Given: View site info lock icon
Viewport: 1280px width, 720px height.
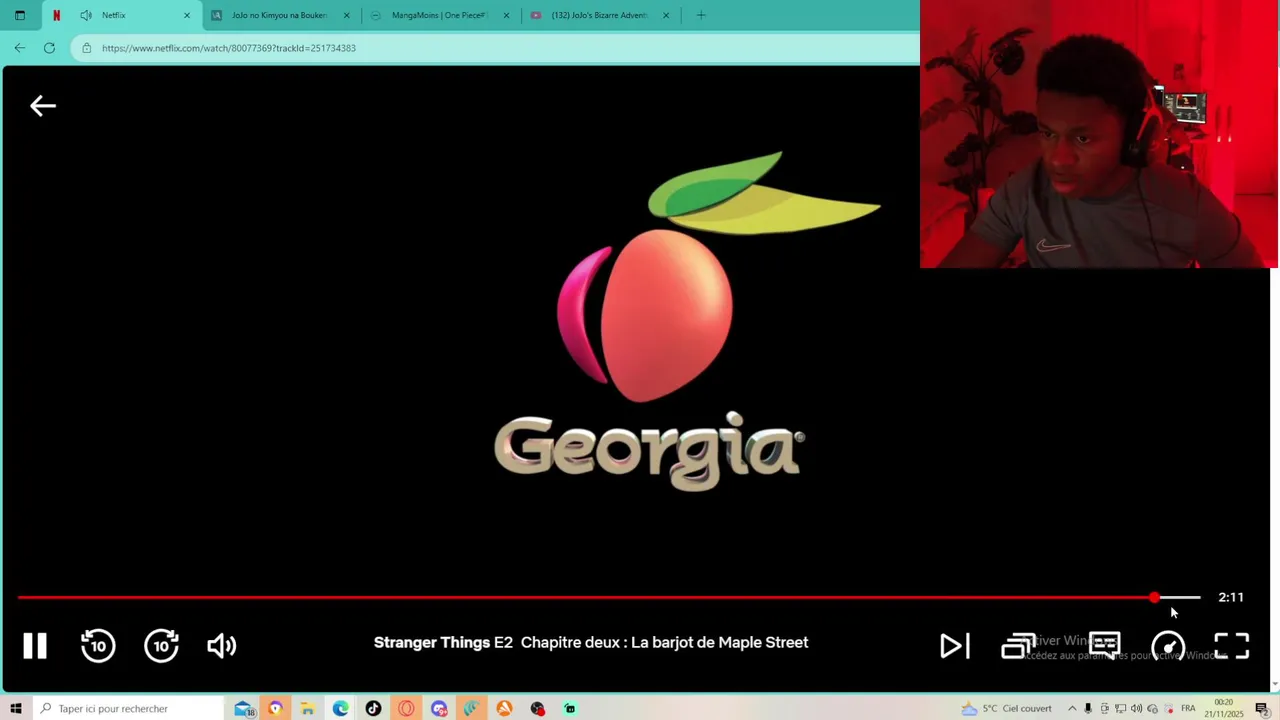Looking at the screenshot, I should pos(87,48).
